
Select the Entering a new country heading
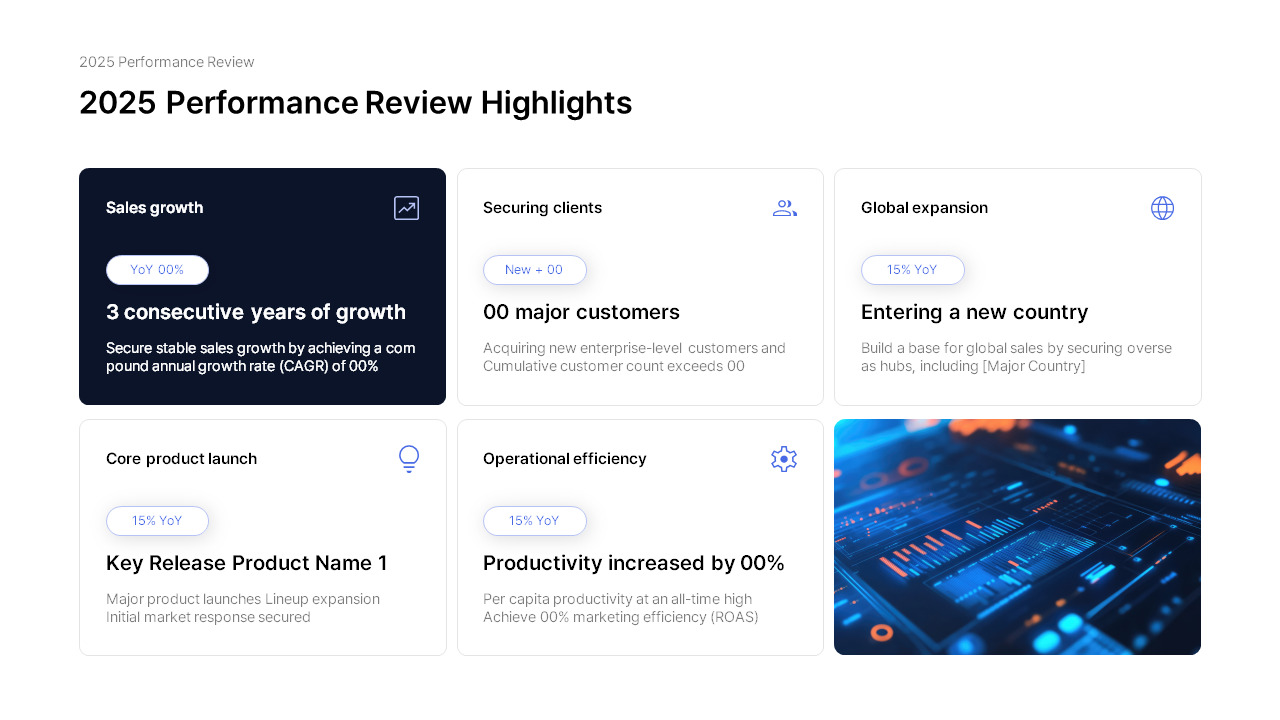click(x=974, y=312)
